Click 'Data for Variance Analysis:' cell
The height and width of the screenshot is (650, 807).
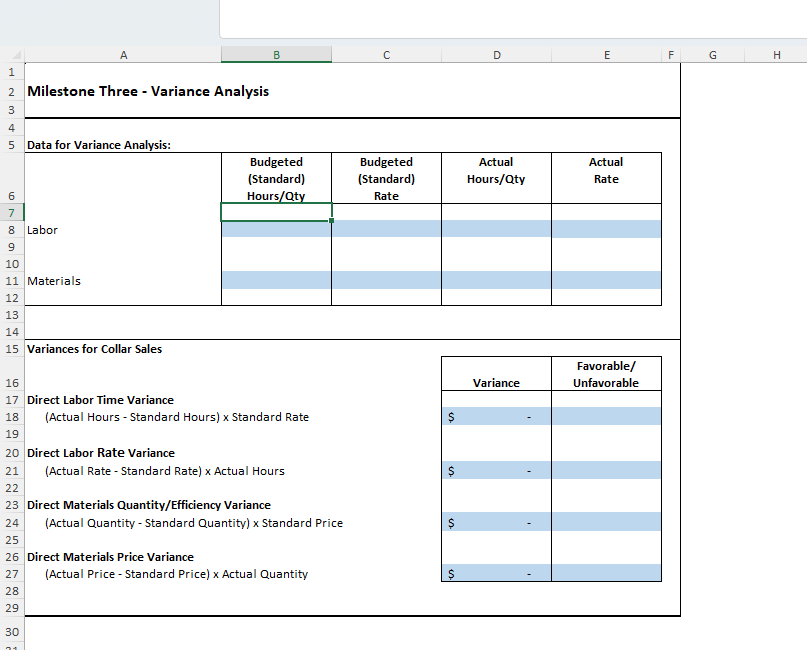point(99,145)
